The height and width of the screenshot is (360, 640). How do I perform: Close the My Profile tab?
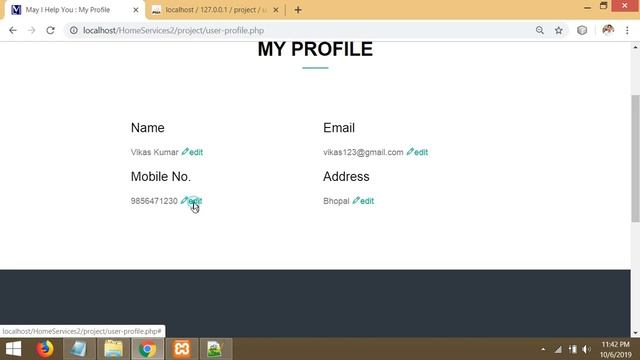[136, 10]
